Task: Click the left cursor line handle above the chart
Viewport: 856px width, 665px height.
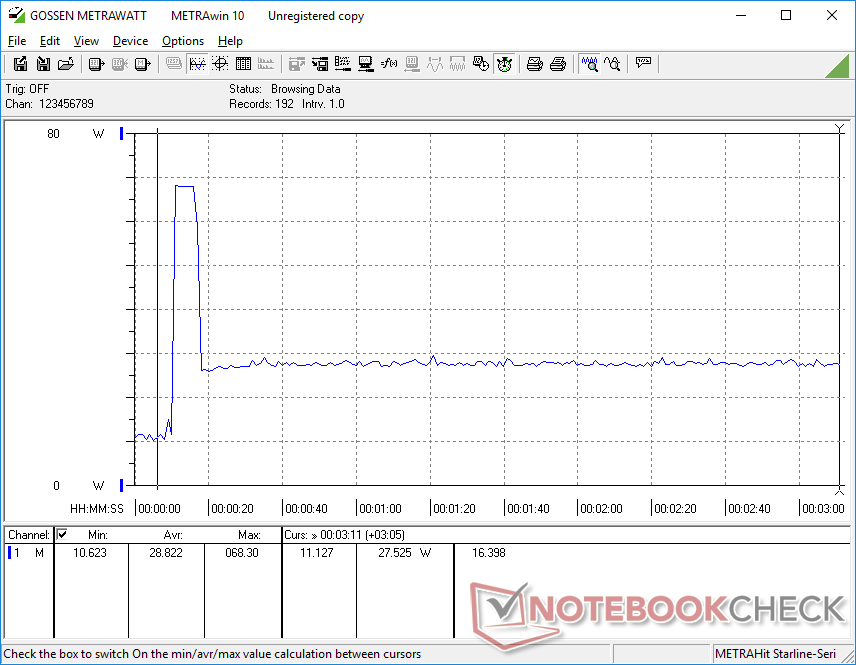Action: 158,130
